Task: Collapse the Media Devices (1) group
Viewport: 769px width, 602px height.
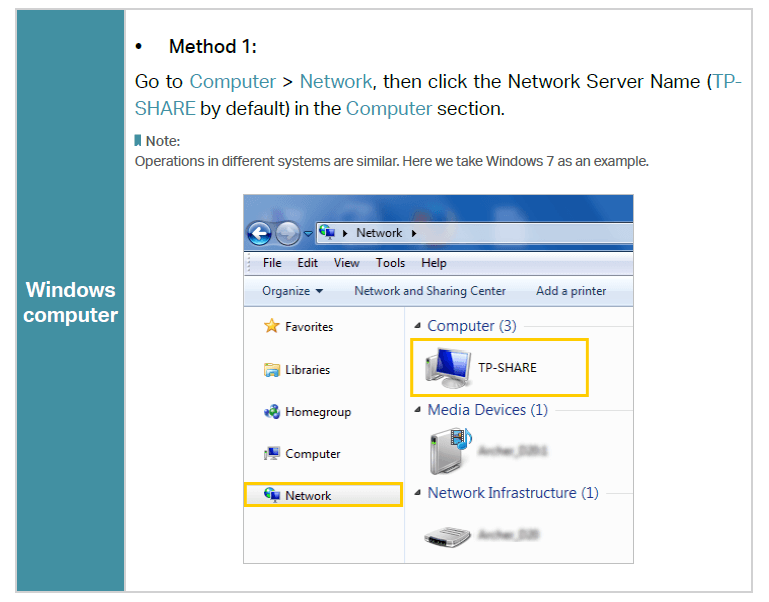Action: point(418,411)
